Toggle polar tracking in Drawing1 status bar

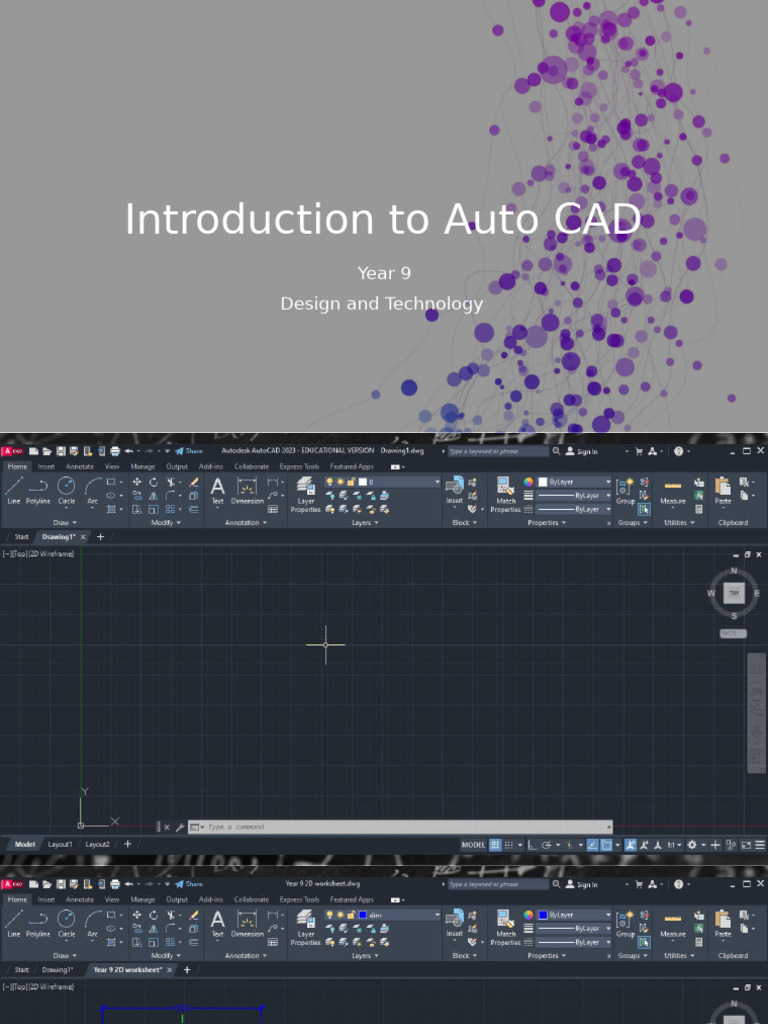[x=547, y=844]
